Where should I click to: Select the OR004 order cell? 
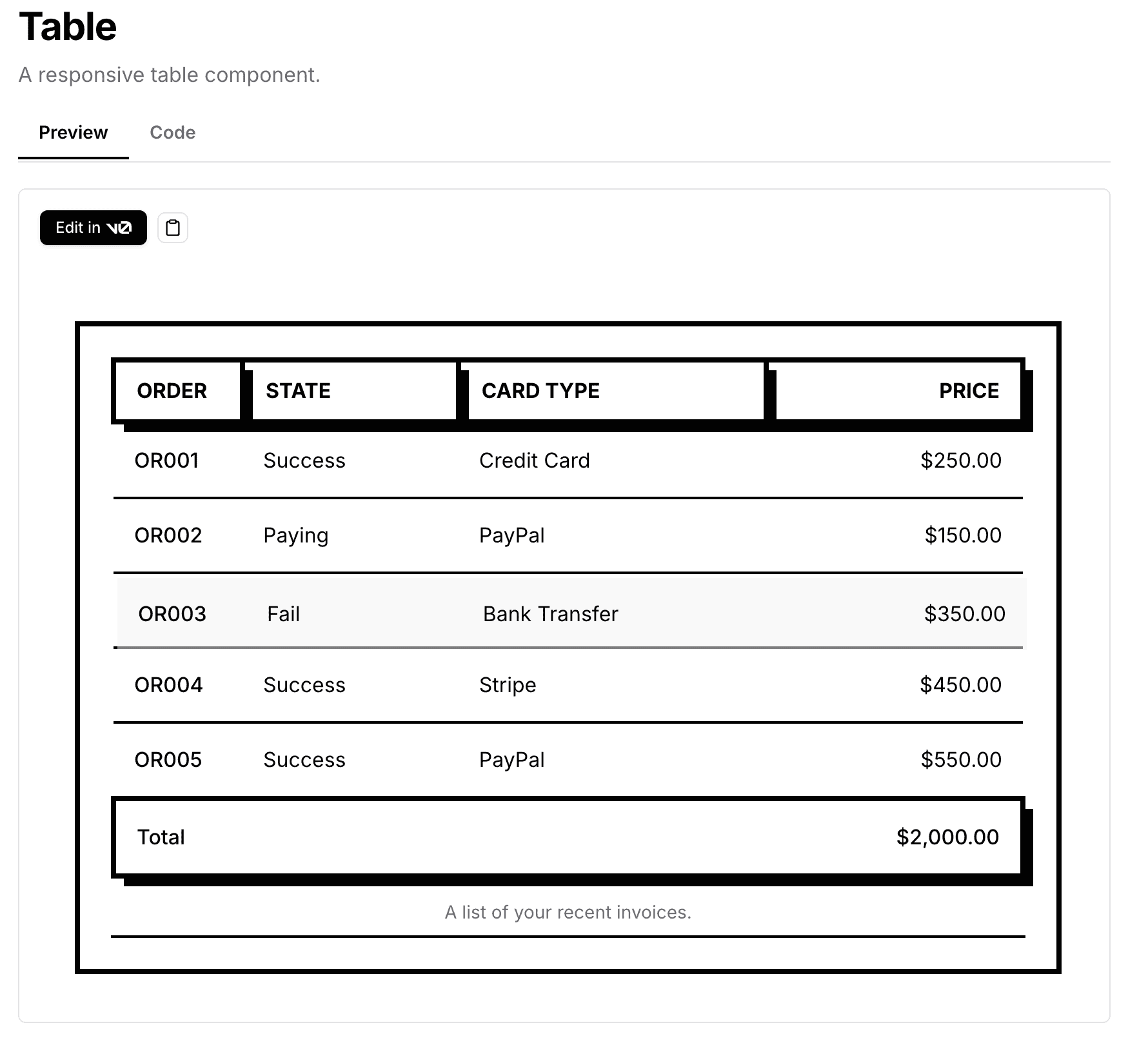point(168,685)
